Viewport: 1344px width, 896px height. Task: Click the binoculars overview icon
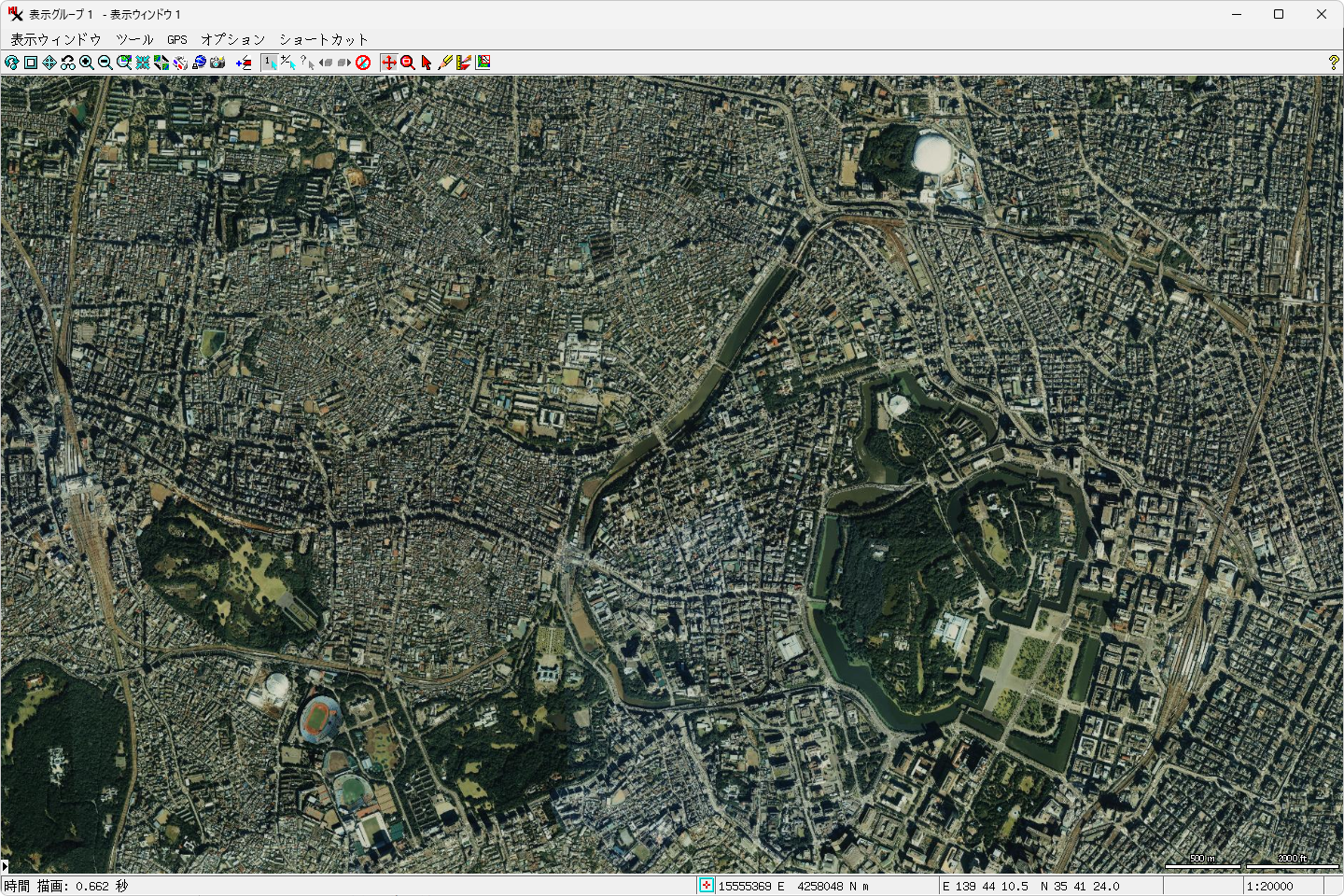click(x=68, y=63)
